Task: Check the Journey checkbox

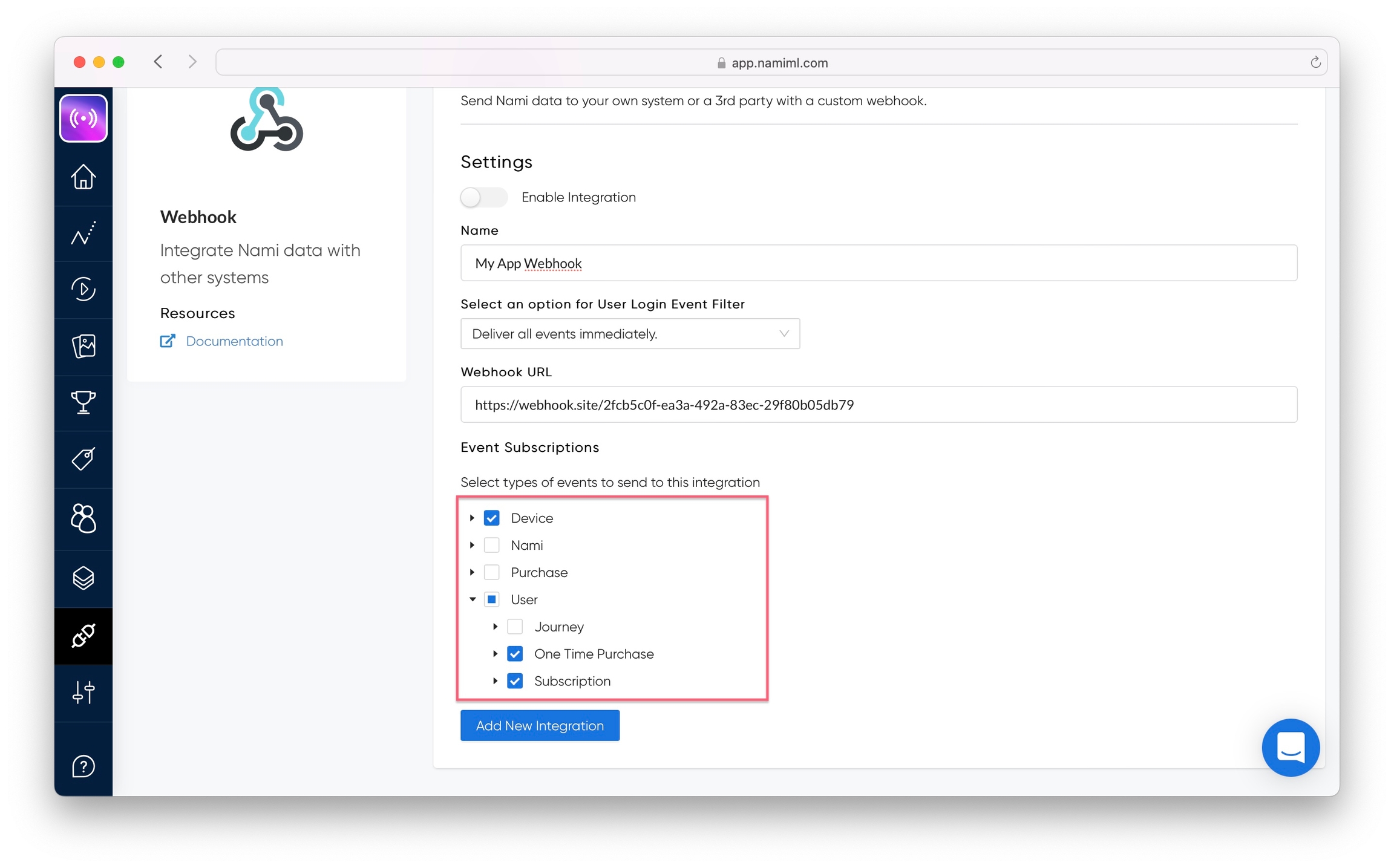Action: point(515,627)
